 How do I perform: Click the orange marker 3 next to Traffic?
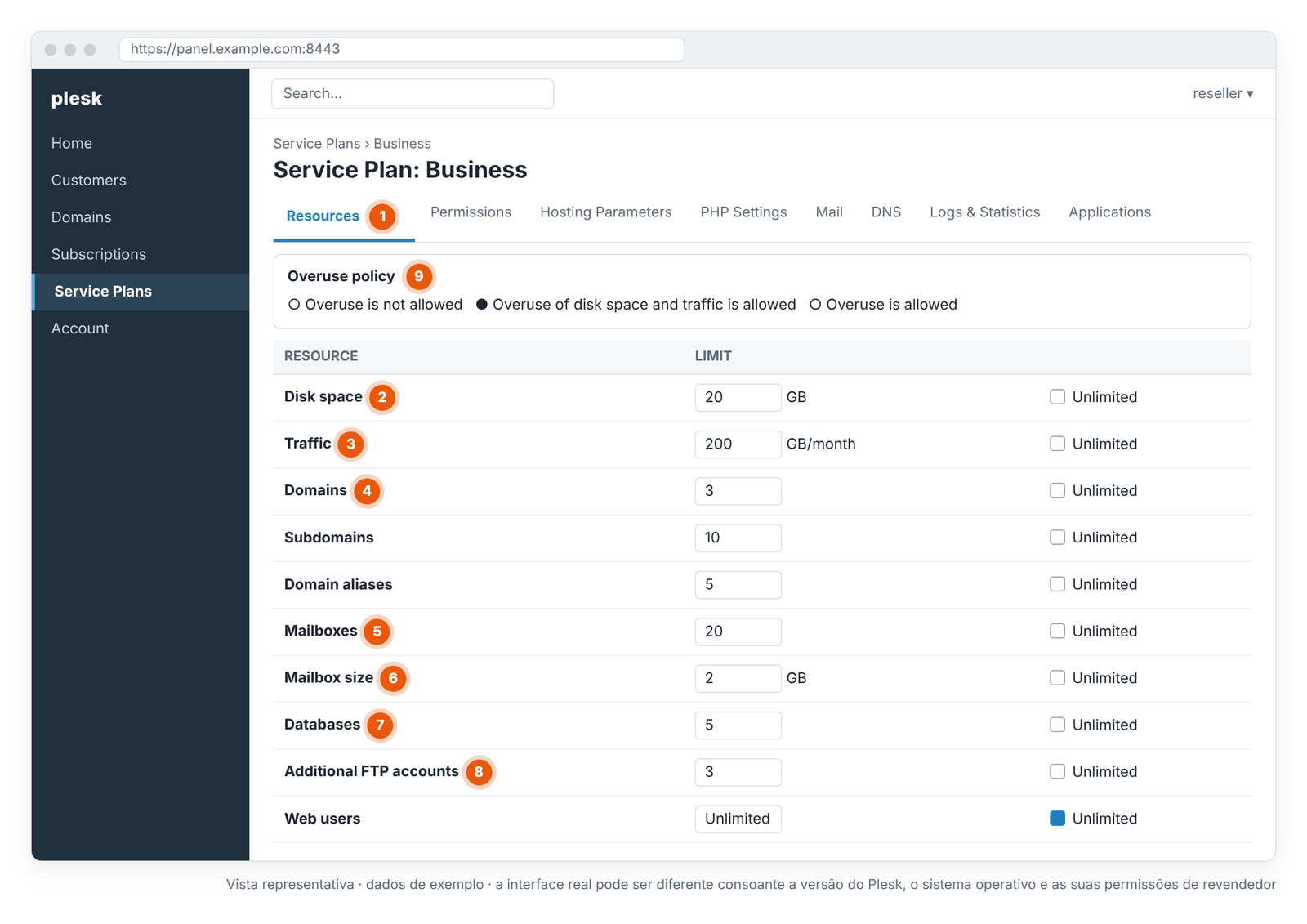tap(350, 444)
